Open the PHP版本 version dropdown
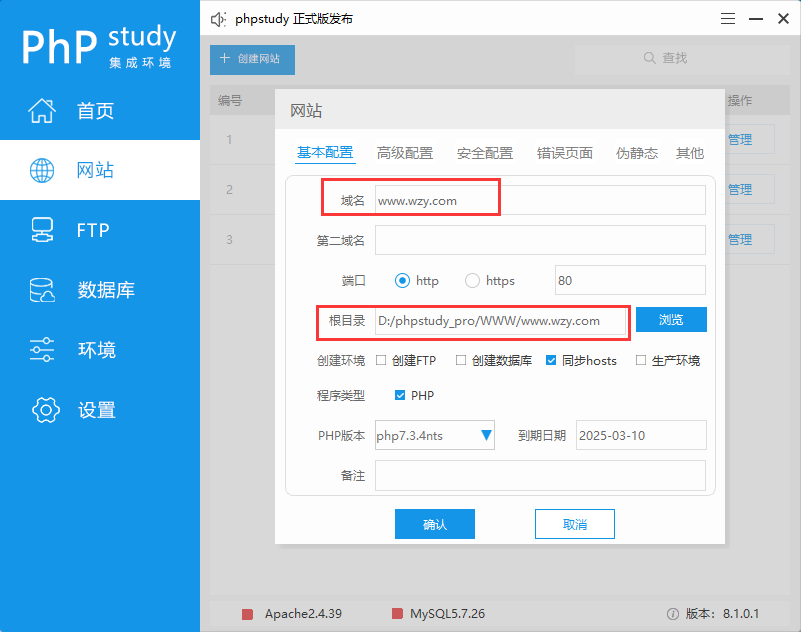This screenshot has width=801, height=632. coord(487,435)
